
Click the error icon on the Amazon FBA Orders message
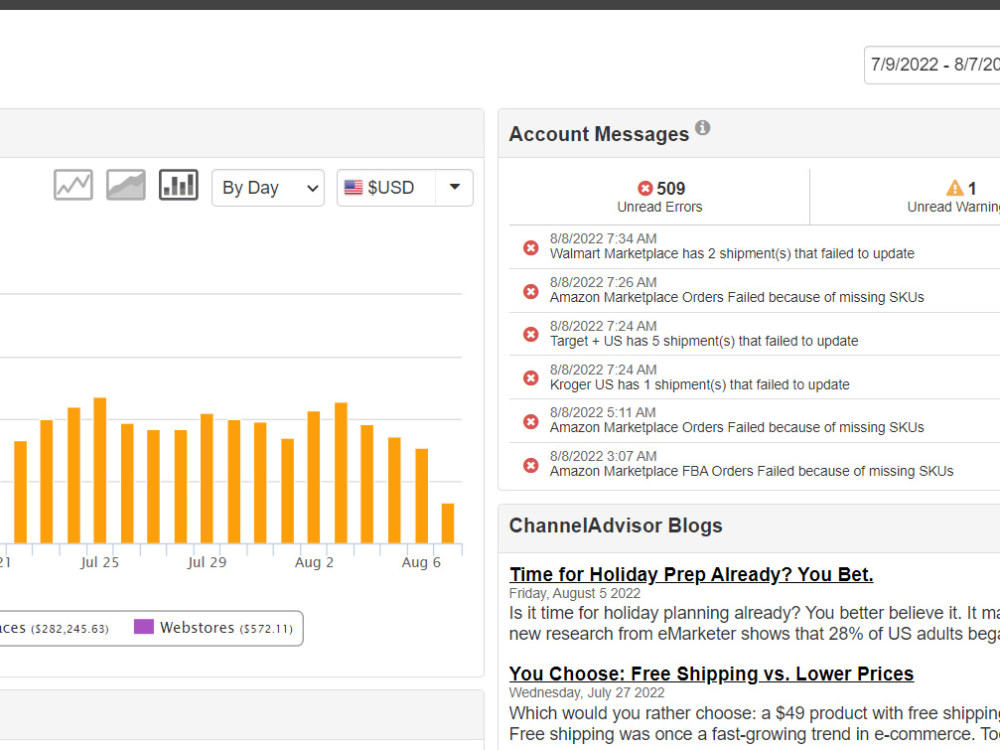pos(530,465)
